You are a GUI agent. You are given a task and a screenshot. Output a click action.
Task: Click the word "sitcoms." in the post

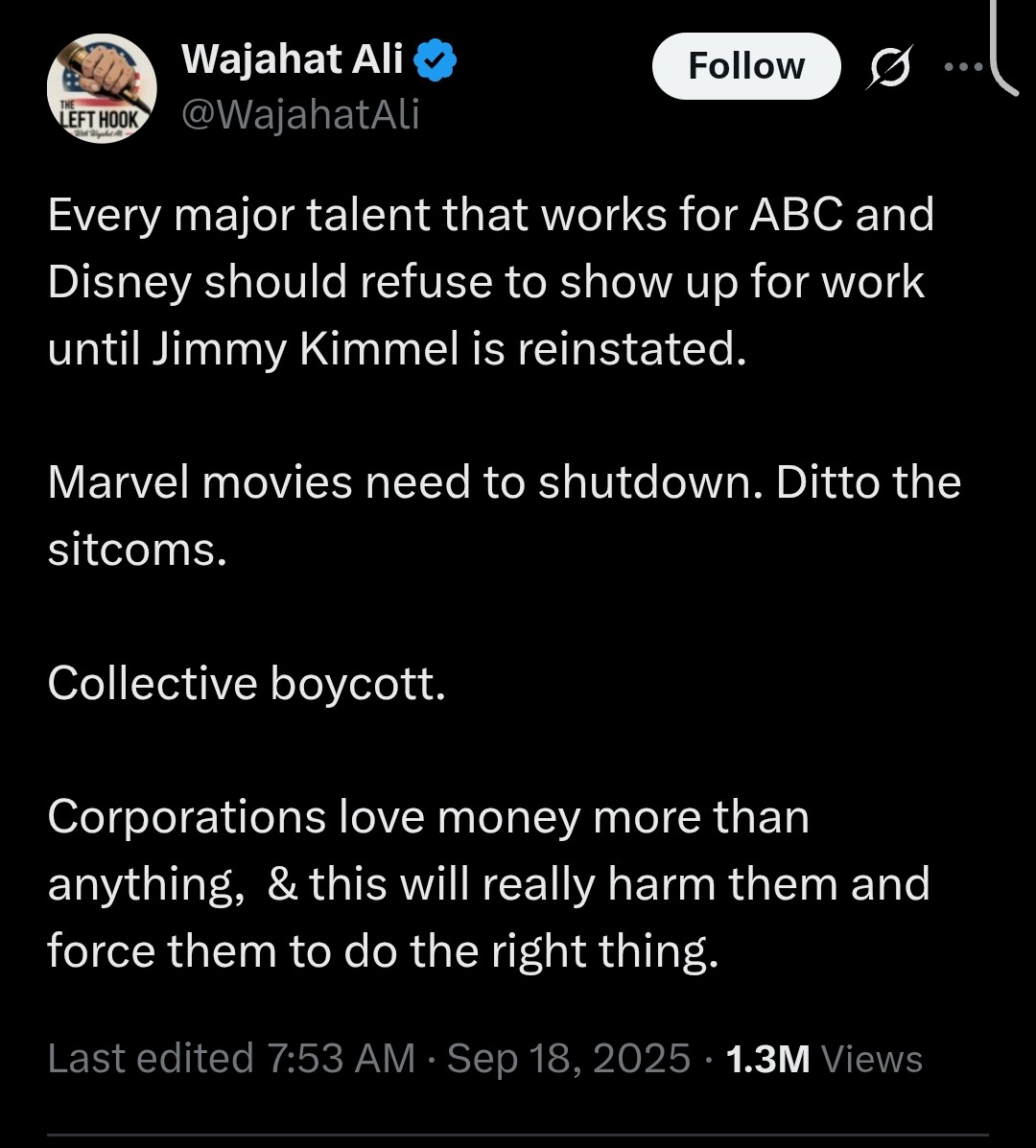[137, 550]
